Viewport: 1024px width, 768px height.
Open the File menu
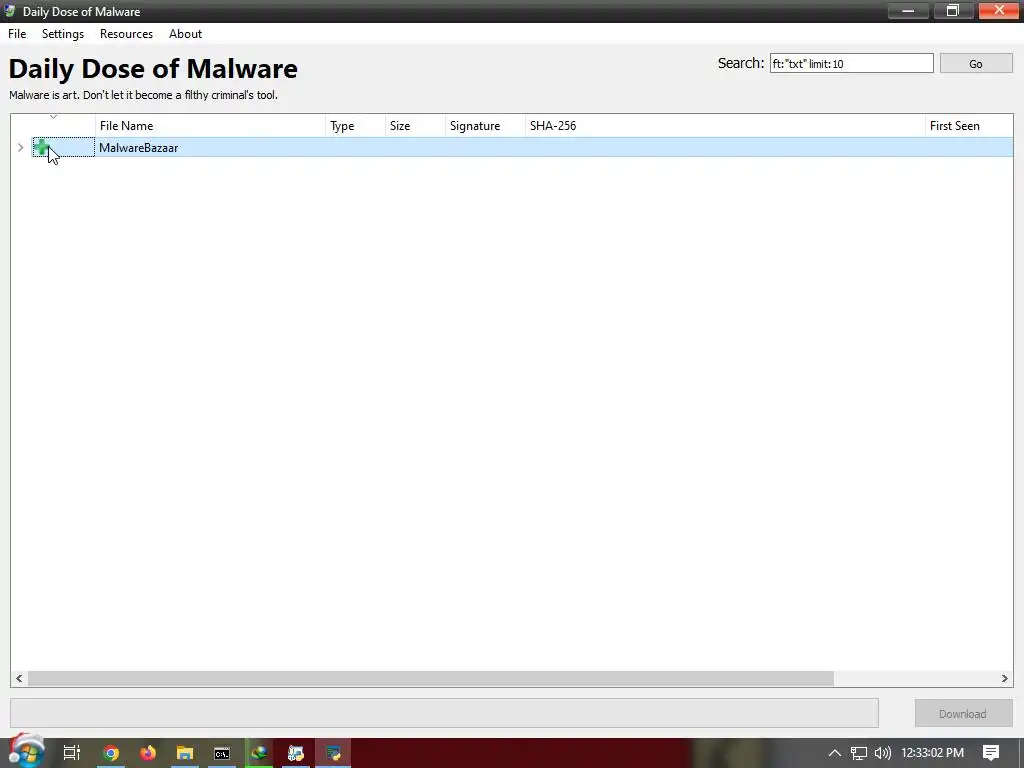[x=17, y=34]
